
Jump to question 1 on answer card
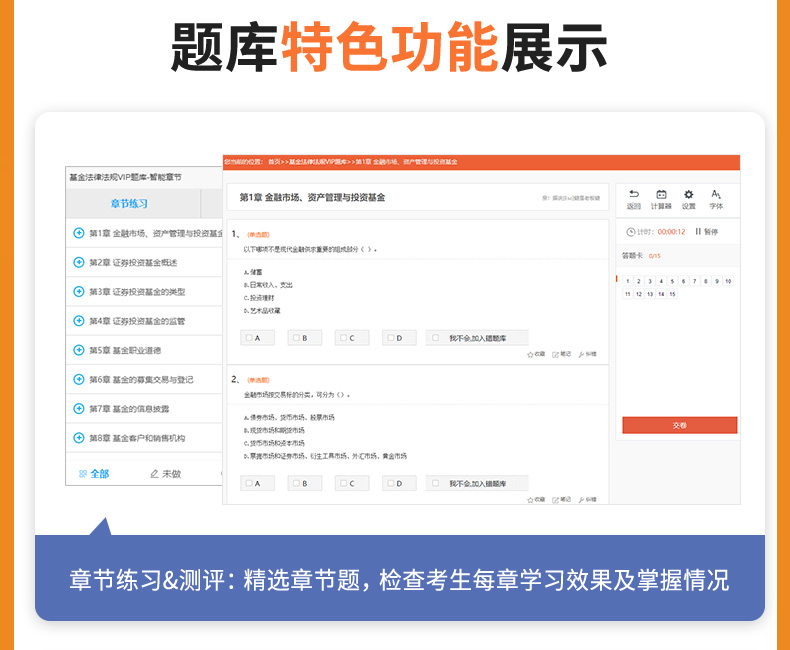click(628, 281)
